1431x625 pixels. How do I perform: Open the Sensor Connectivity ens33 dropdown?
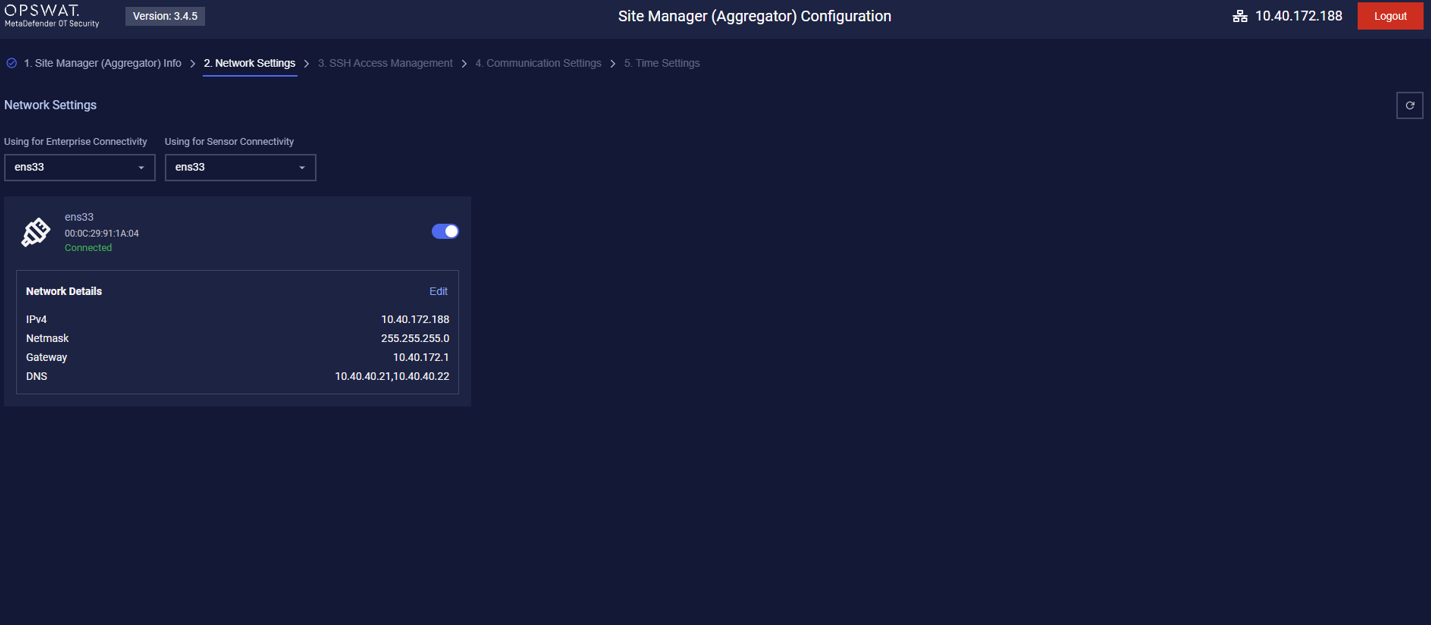pyautogui.click(x=240, y=167)
